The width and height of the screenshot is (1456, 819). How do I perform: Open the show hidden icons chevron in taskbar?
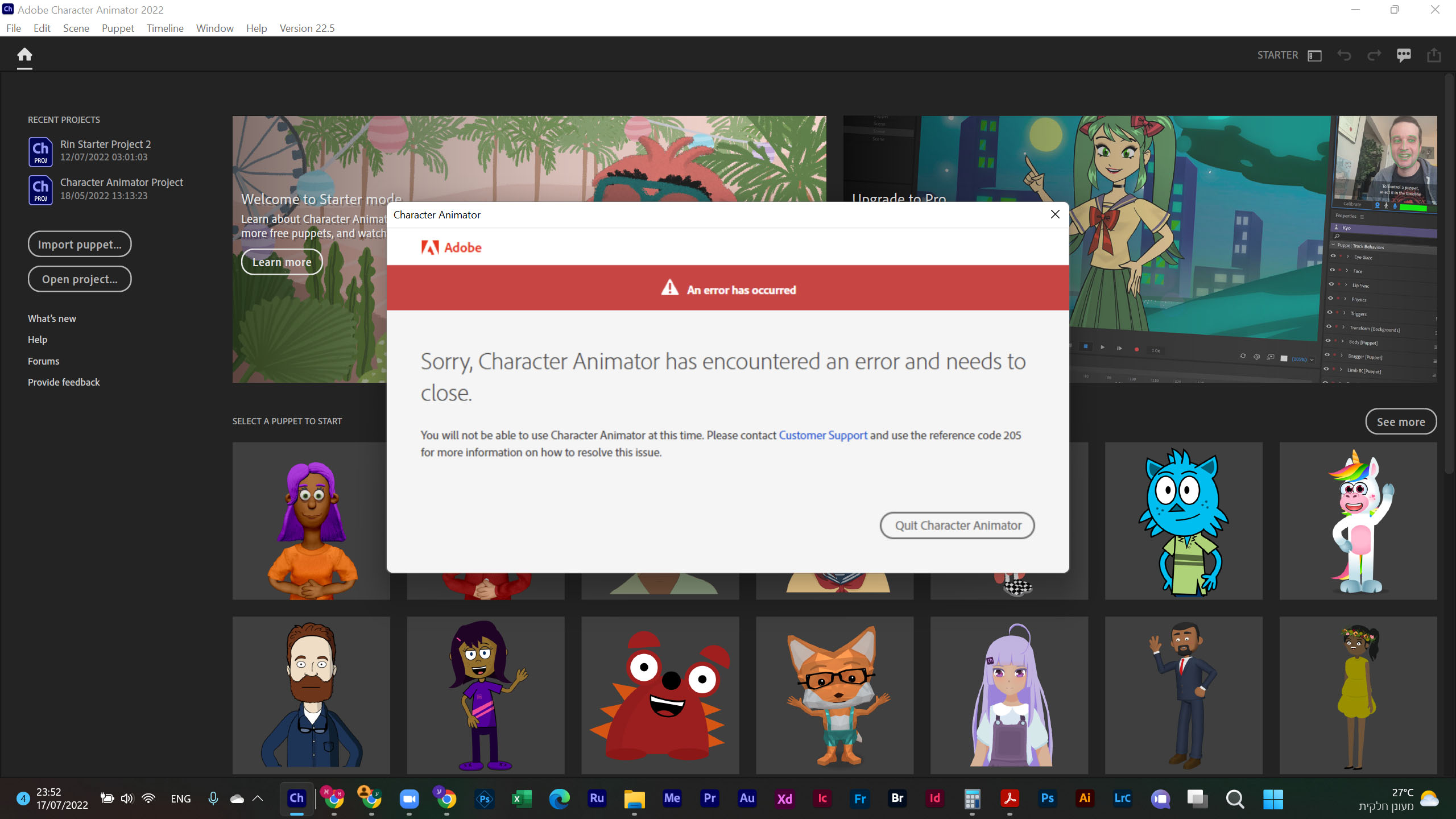click(x=257, y=799)
